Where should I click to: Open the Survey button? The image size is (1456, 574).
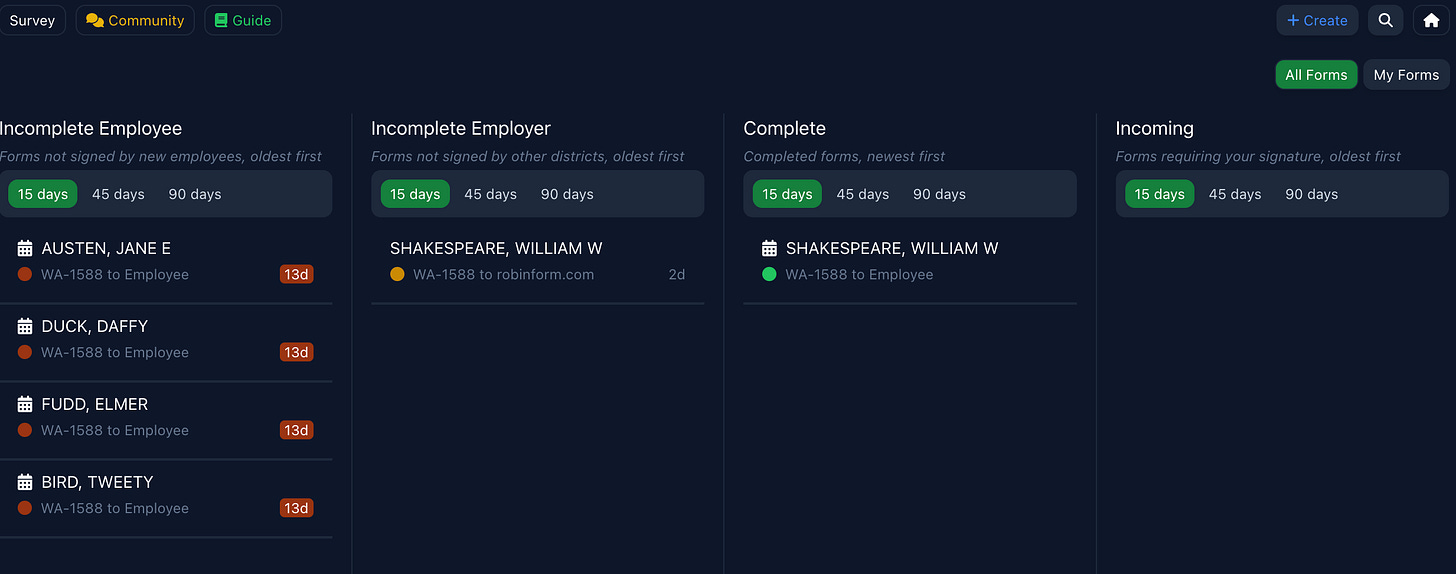[32, 20]
